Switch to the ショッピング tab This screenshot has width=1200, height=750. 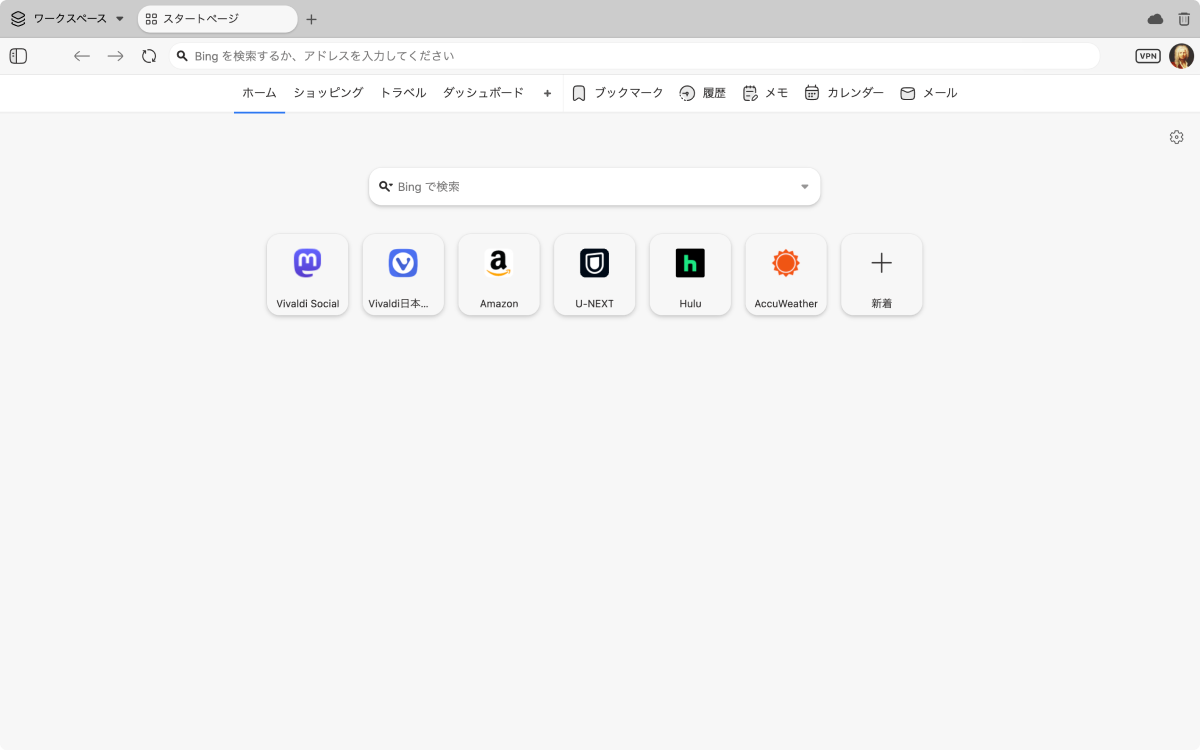328,93
